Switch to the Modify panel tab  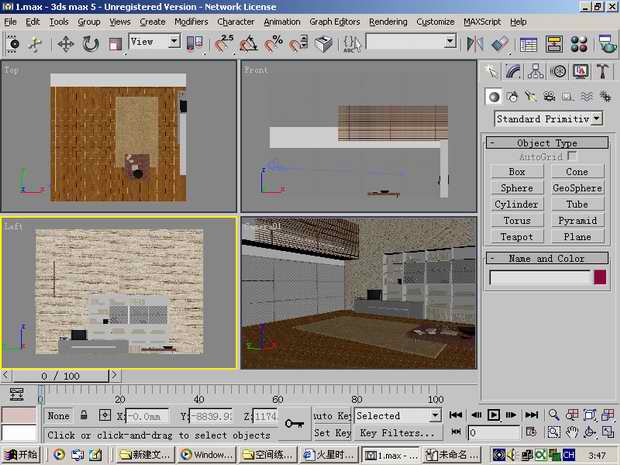513,72
